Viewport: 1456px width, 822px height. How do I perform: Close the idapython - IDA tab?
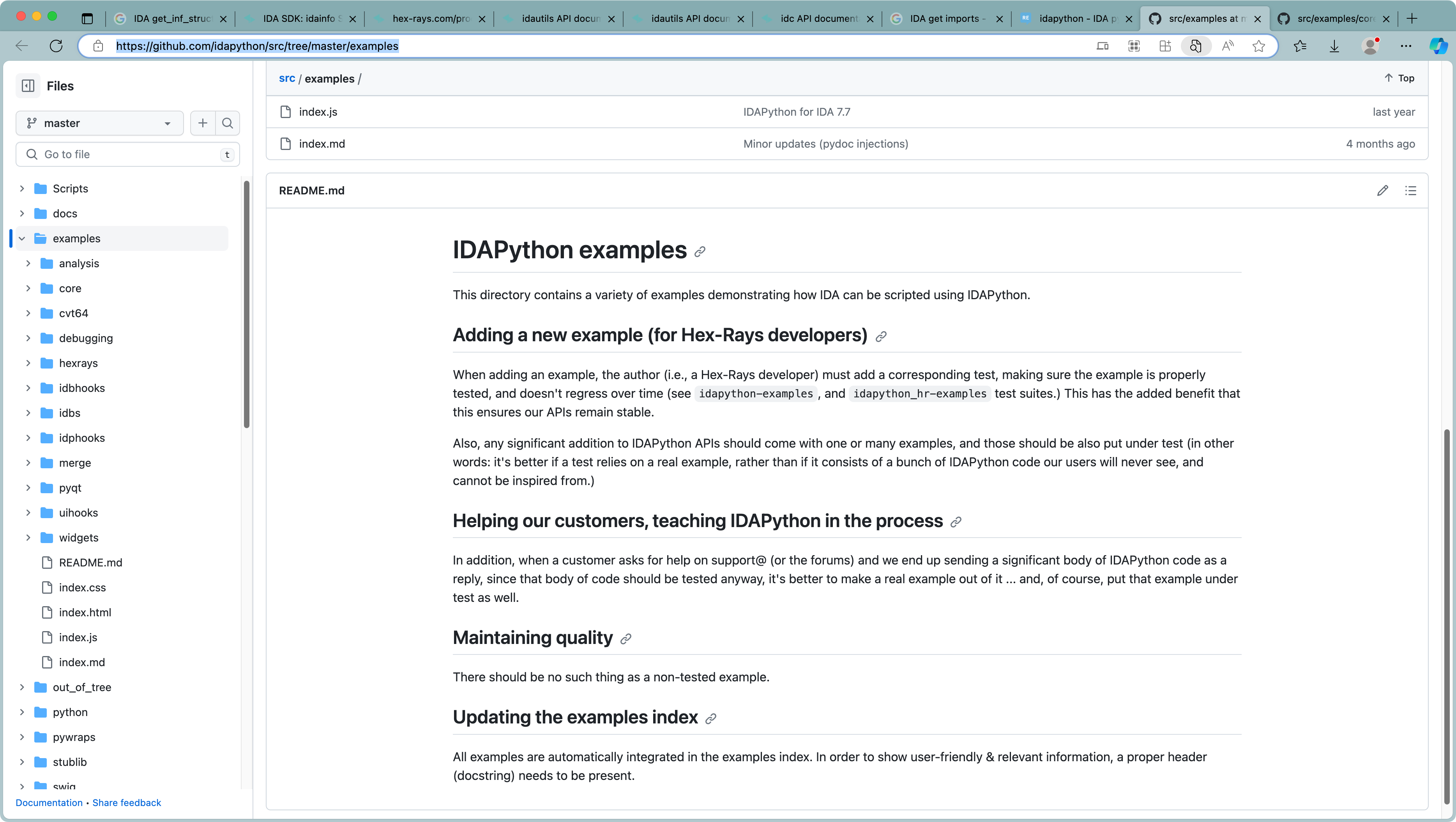[1129, 19]
